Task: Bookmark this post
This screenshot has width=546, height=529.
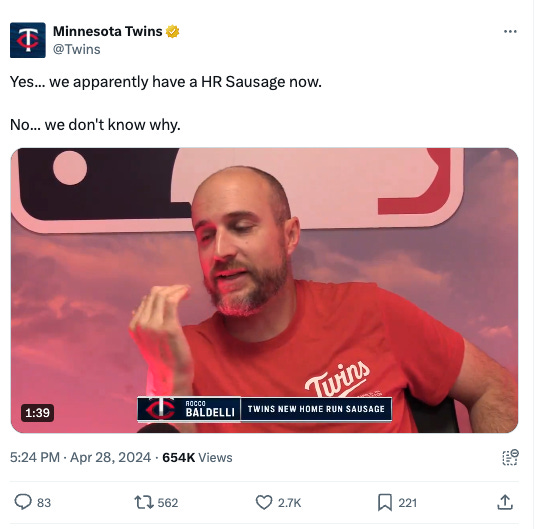Action: pos(385,503)
